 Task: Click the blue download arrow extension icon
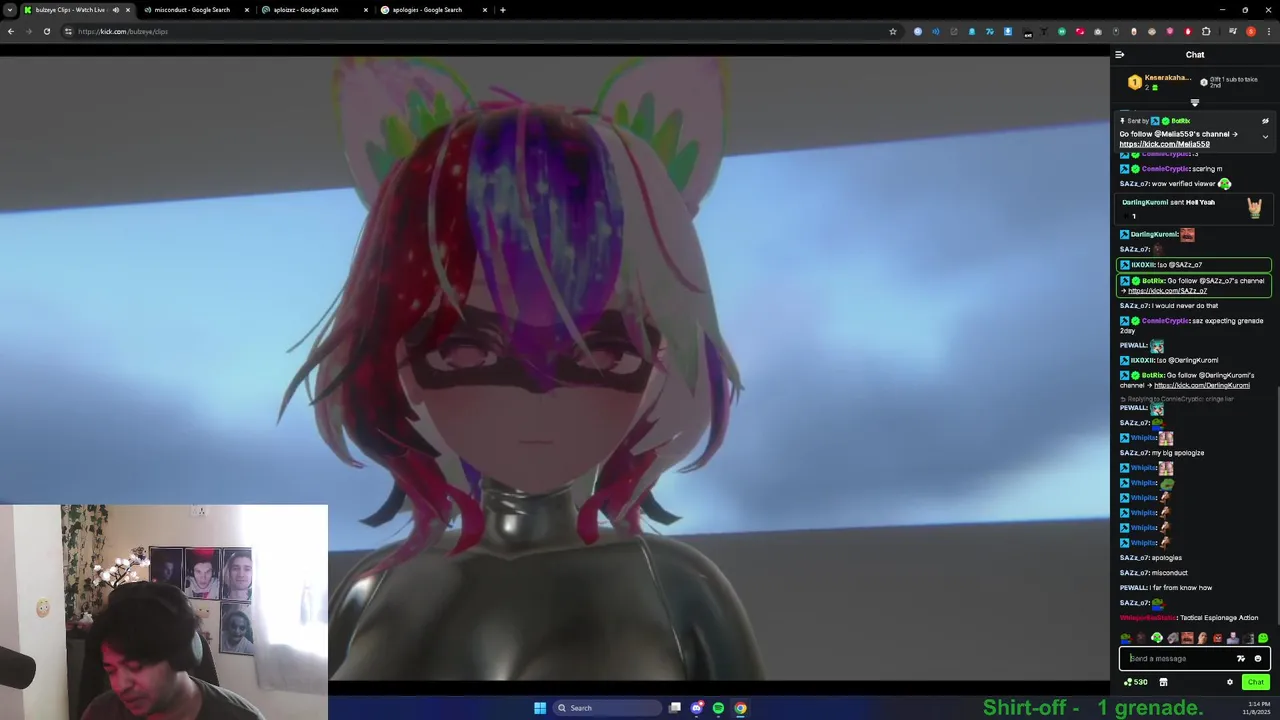(1008, 31)
